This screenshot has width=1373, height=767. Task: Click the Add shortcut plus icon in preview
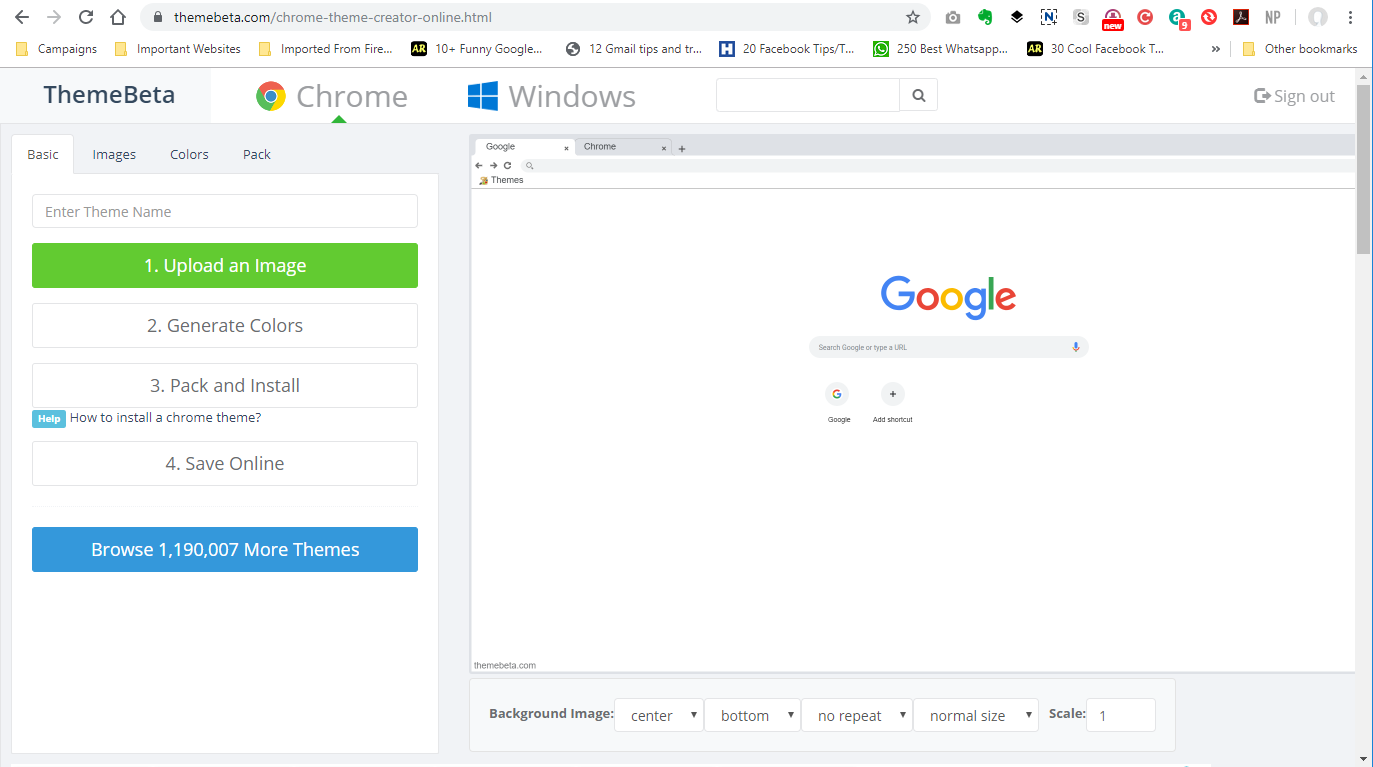click(x=893, y=394)
